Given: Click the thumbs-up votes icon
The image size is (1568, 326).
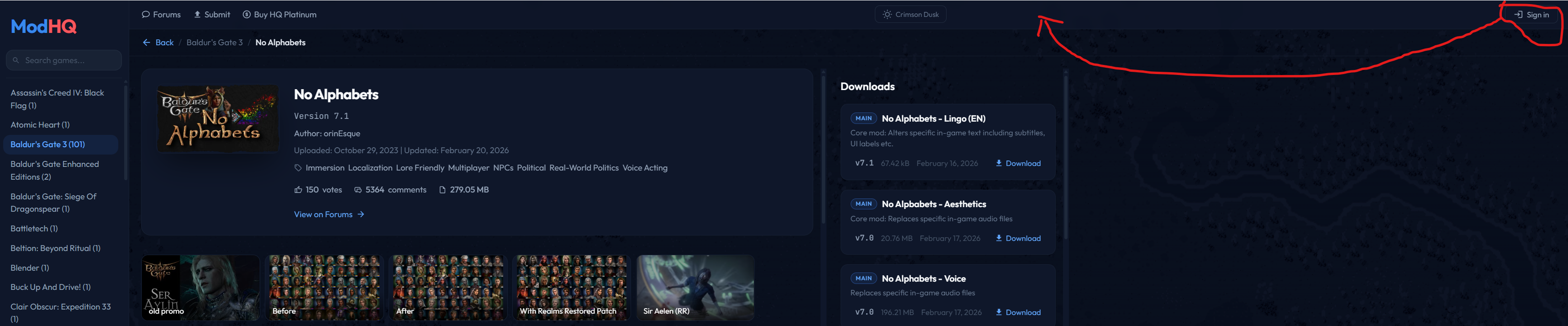Looking at the screenshot, I should point(298,190).
